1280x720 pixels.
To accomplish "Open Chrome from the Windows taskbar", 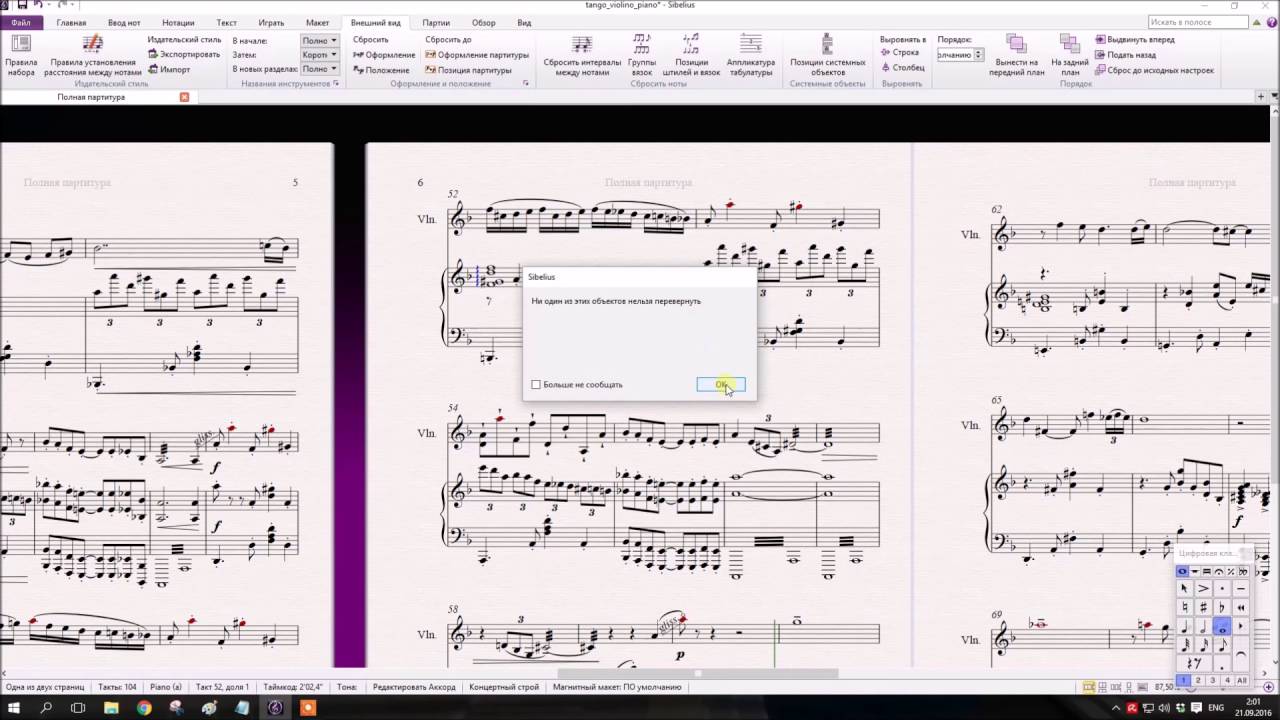I will 144,708.
